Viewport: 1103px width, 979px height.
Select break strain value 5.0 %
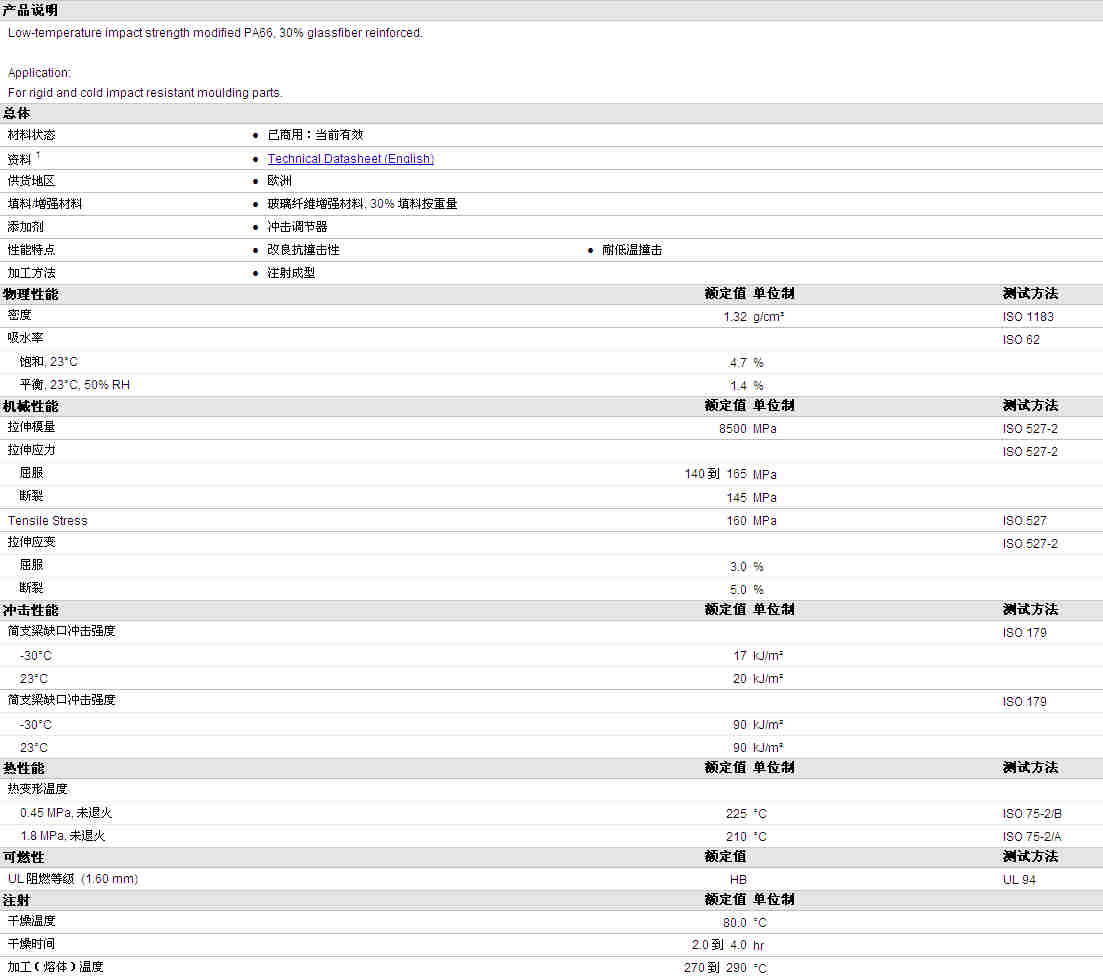[x=746, y=590]
